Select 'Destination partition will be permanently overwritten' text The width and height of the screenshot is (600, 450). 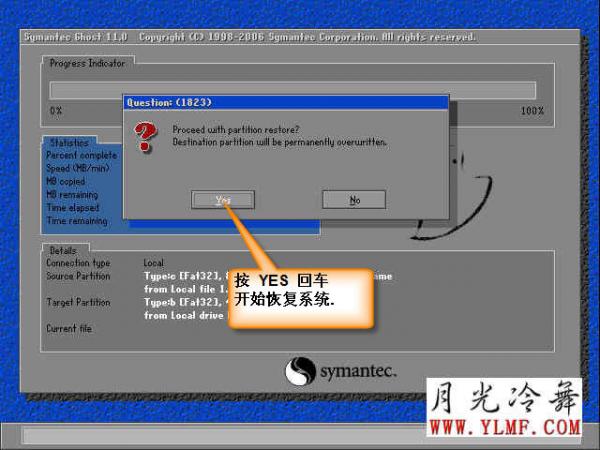tap(280, 142)
